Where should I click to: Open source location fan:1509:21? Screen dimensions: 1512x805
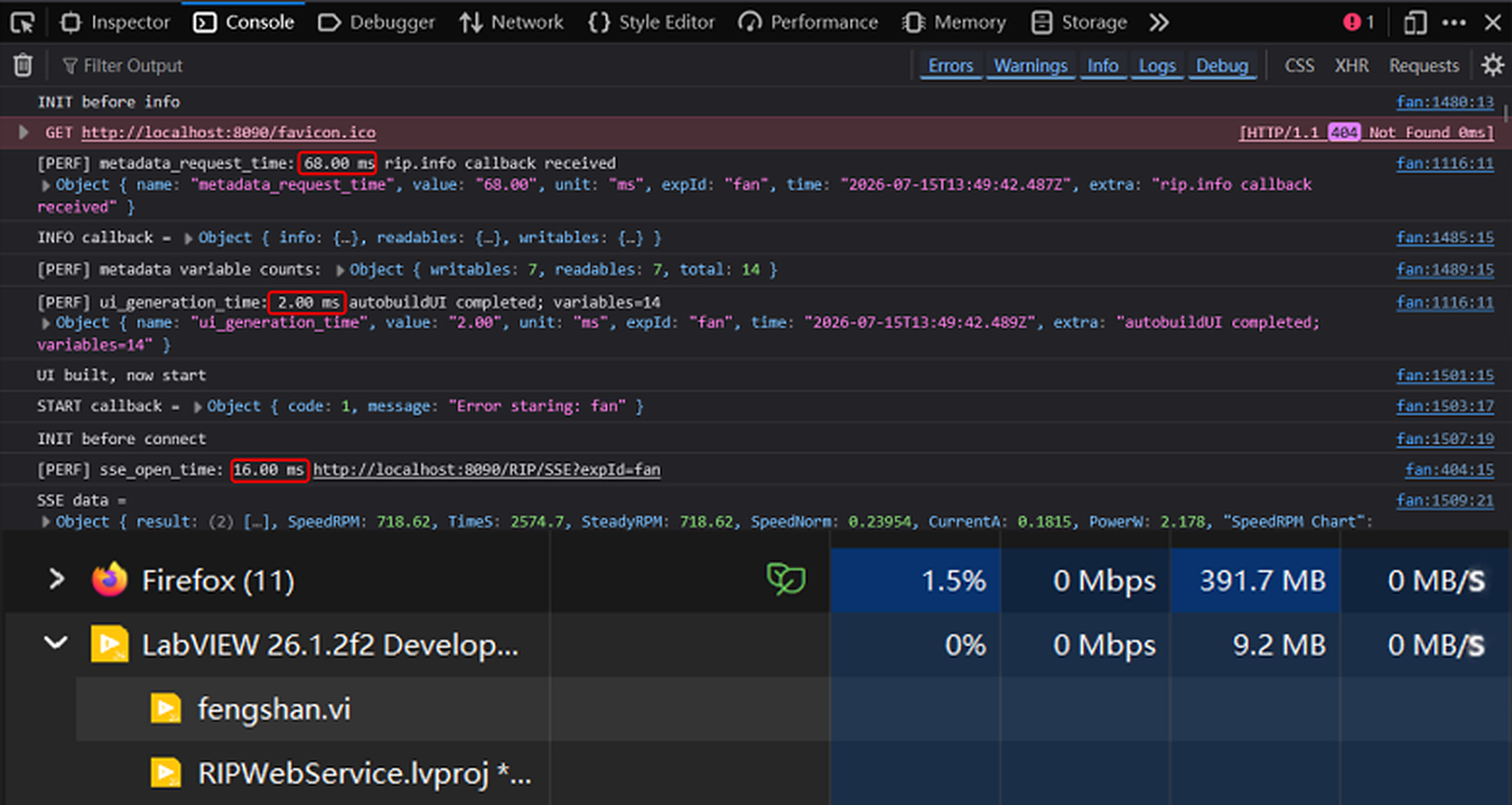(1445, 500)
